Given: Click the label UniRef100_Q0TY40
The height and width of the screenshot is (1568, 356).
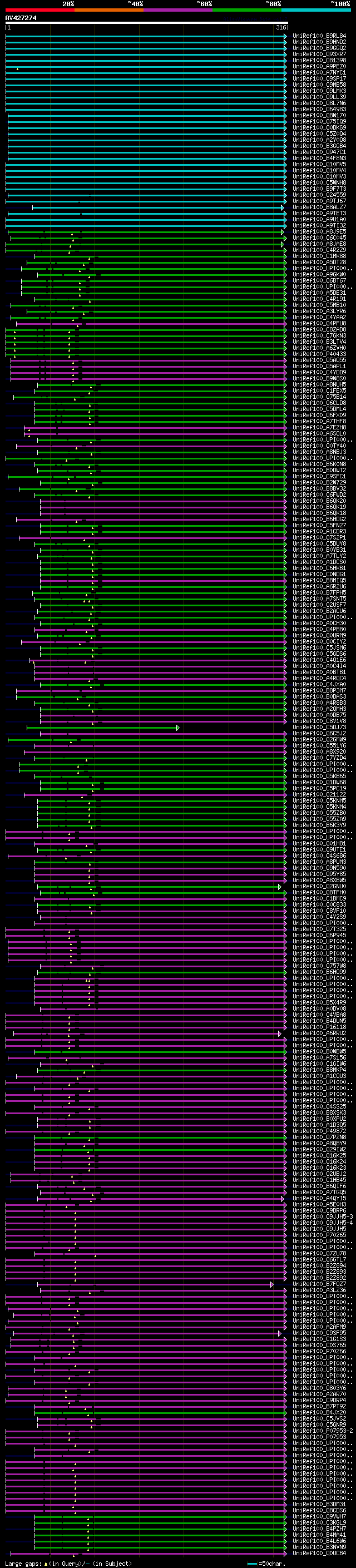Looking at the screenshot, I should pos(319,446).
